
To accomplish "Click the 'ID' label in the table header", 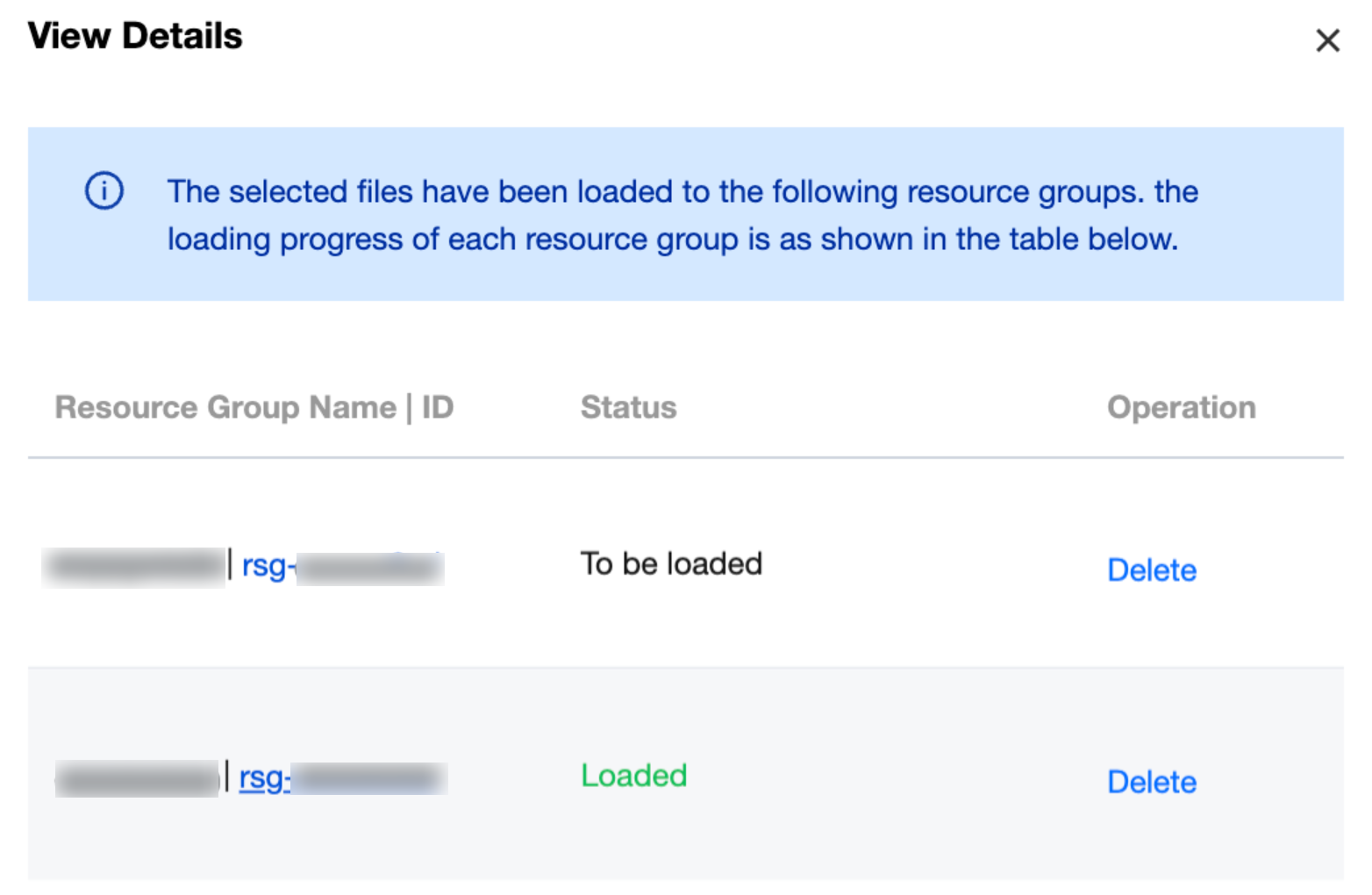I will coord(438,407).
